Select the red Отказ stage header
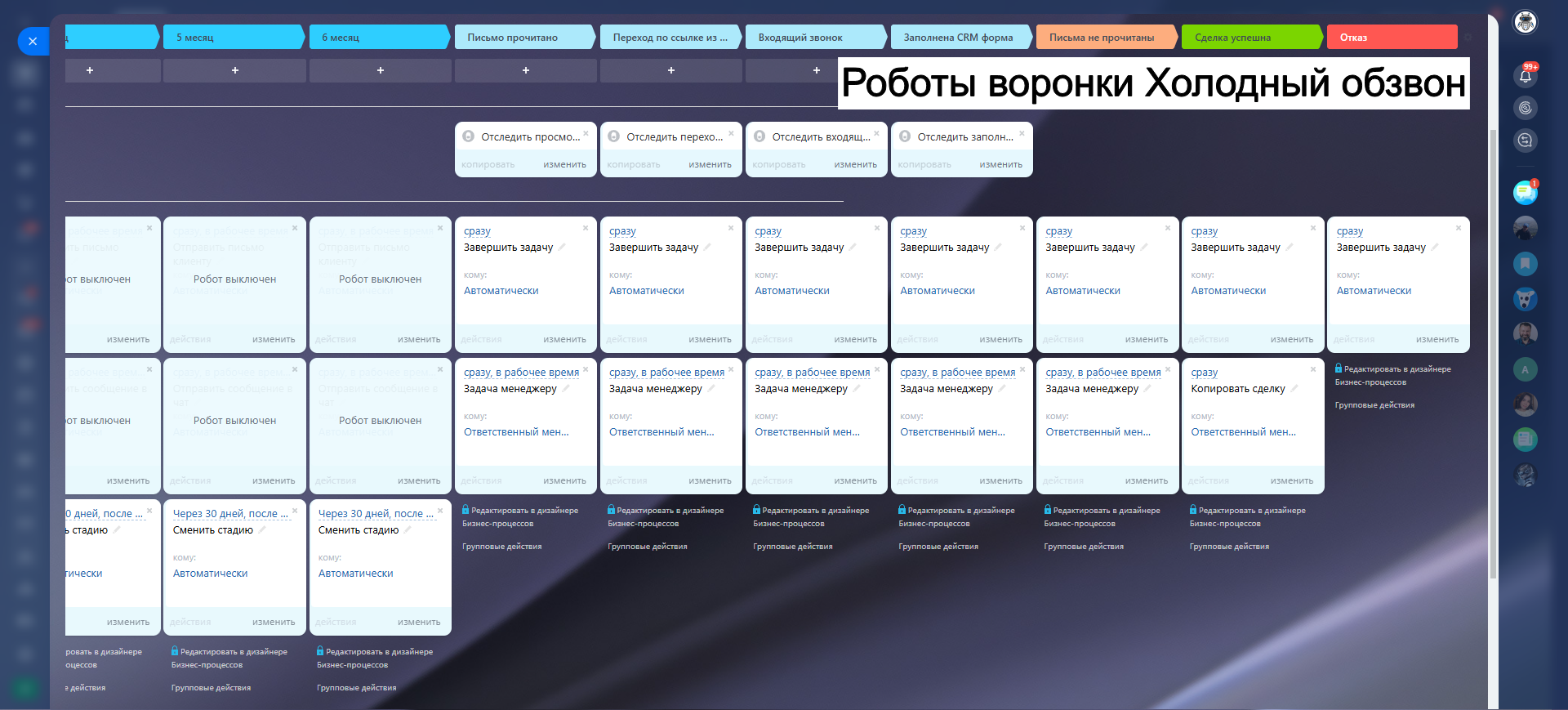Screen dimensions: 1568x710 click(x=1392, y=37)
